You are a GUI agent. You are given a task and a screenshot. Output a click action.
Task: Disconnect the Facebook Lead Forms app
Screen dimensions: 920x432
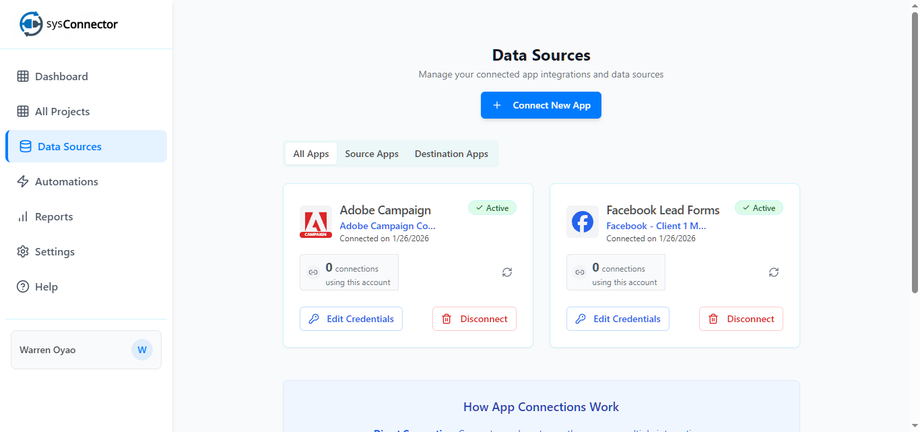click(741, 319)
